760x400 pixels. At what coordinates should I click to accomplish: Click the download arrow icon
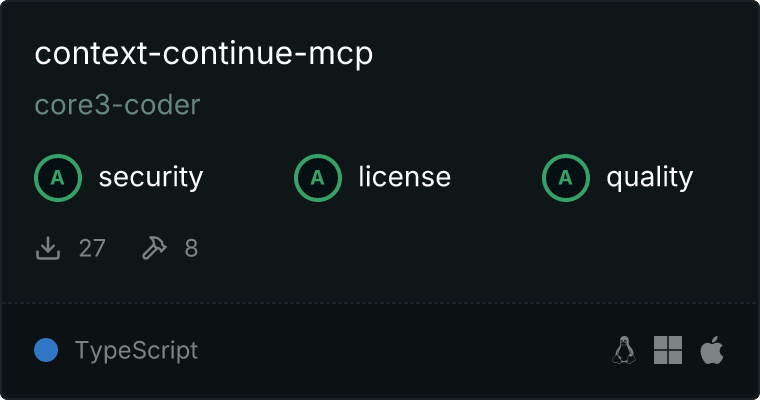tap(48, 248)
